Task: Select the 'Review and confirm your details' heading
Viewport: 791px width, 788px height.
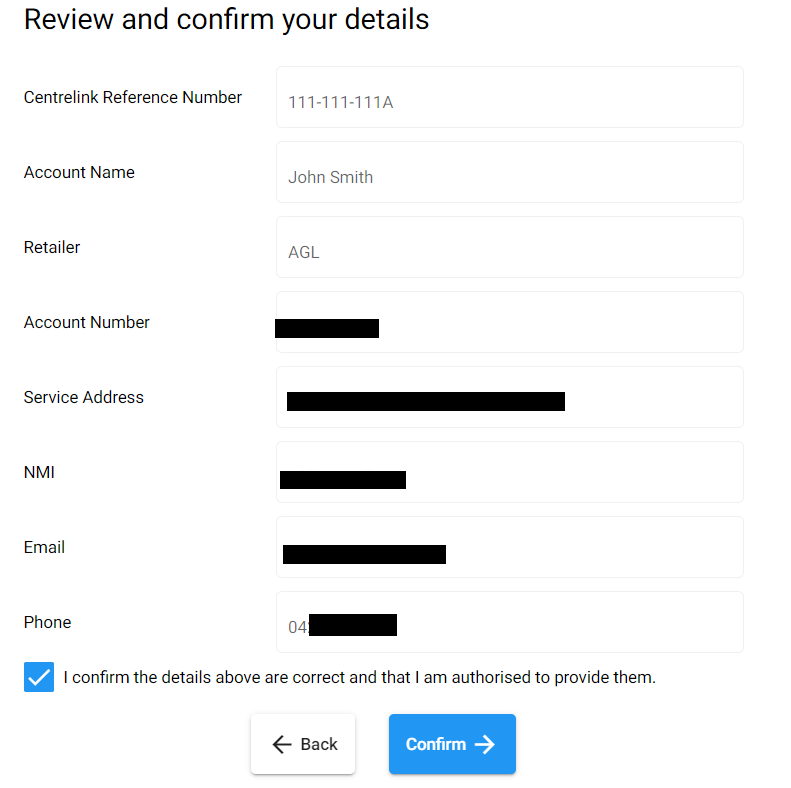Action: coord(227,20)
